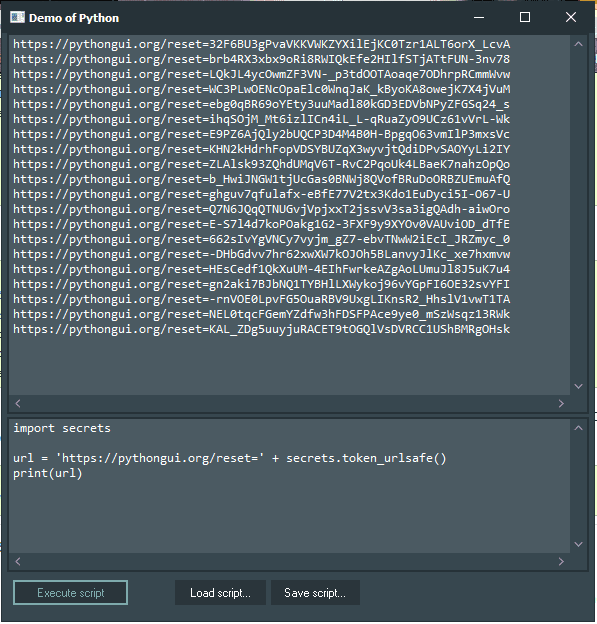Click output URL ending in Adh-aiwOro
The height and width of the screenshot is (624, 597).
click(261, 209)
